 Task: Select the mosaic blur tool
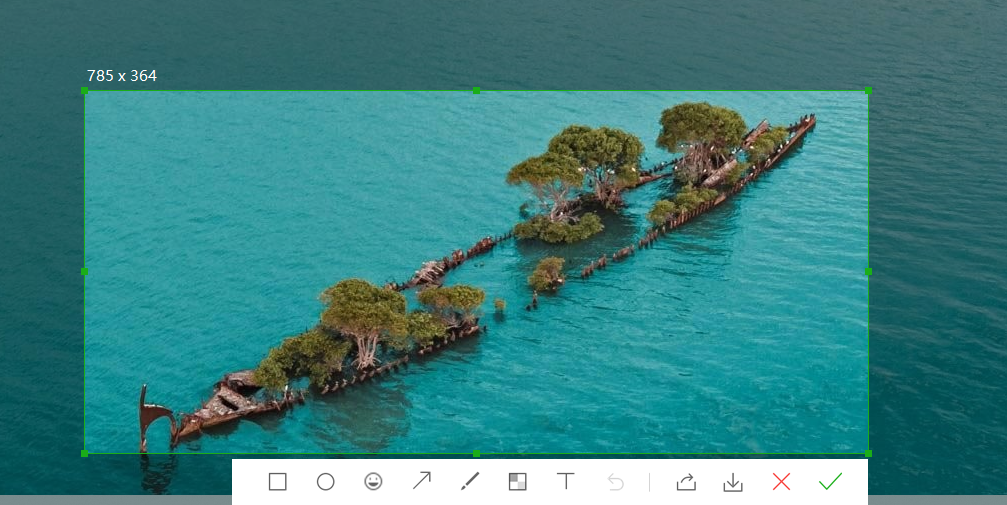coord(518,482)
